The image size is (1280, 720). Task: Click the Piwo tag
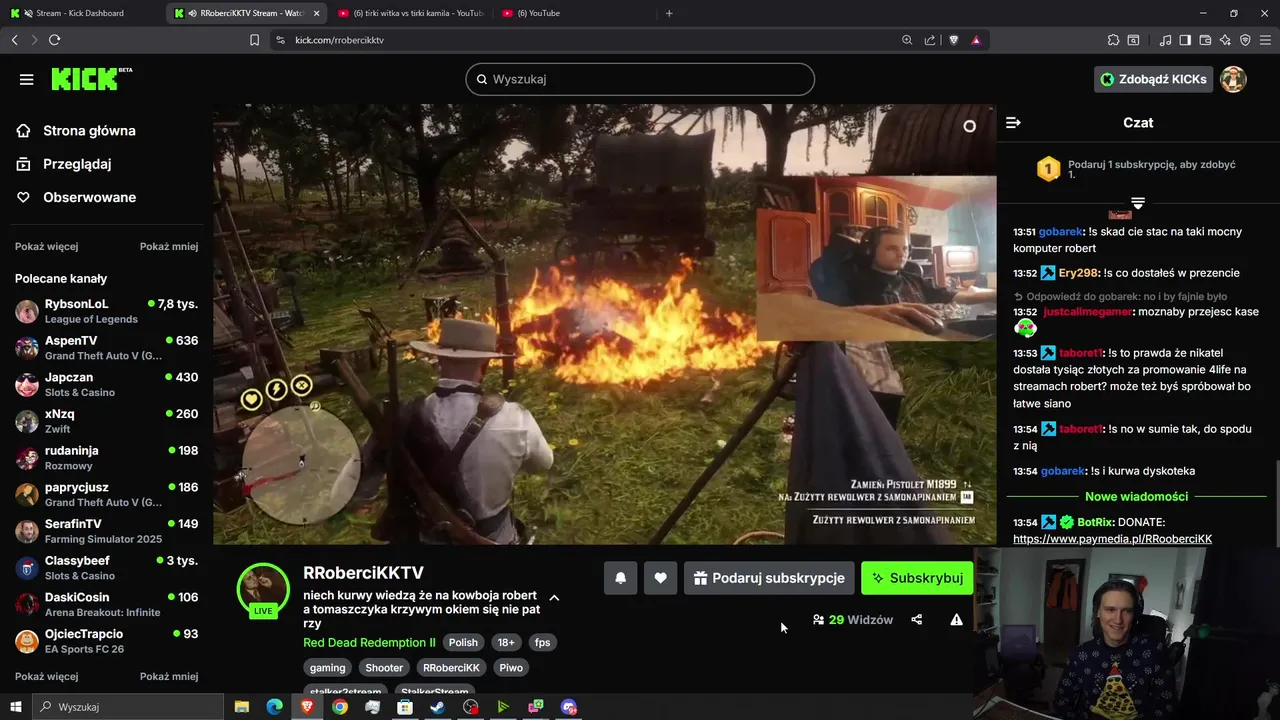point(511,668)
